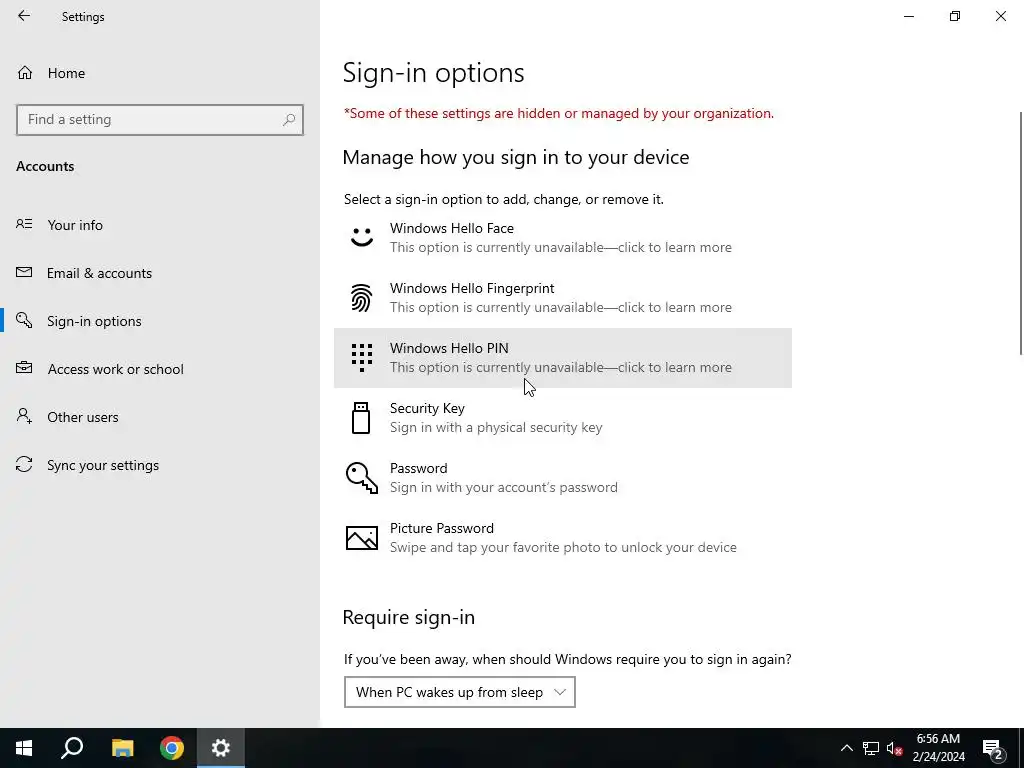Select the Windows Hello Face option
The height and width of the screenshot is (768, 1024).
point(563,238)
